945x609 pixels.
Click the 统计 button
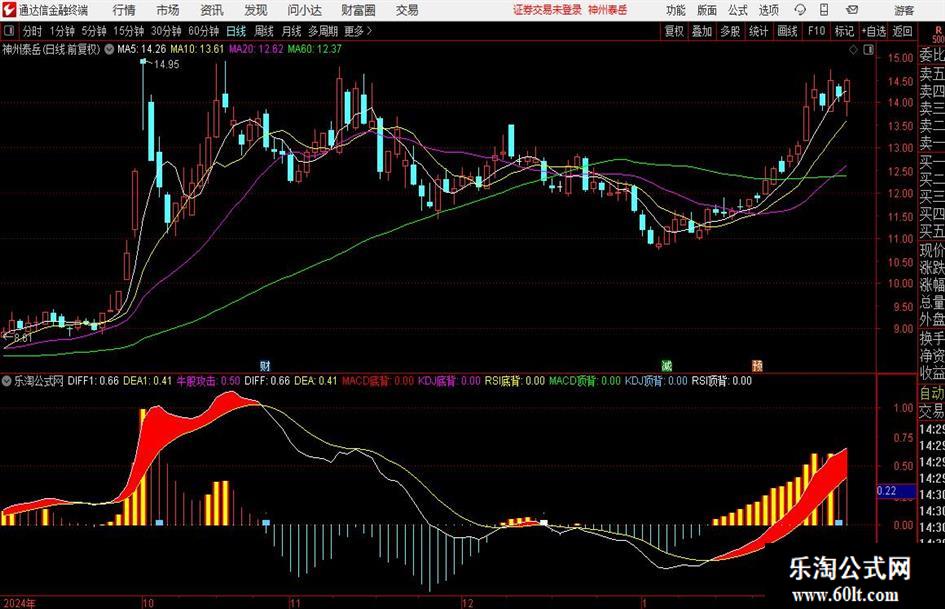pos(758,31)
